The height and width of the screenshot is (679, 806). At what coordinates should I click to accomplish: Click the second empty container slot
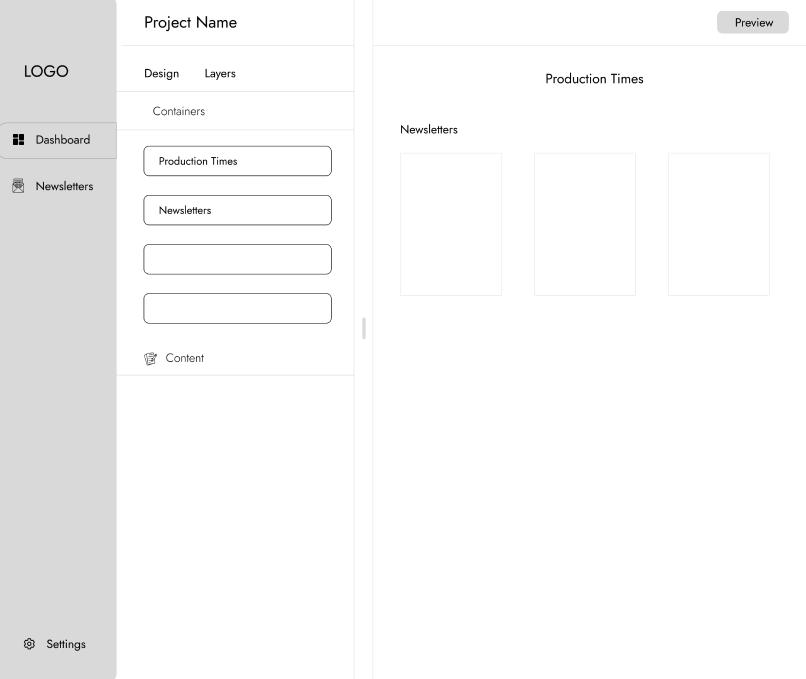pos(237,308)
